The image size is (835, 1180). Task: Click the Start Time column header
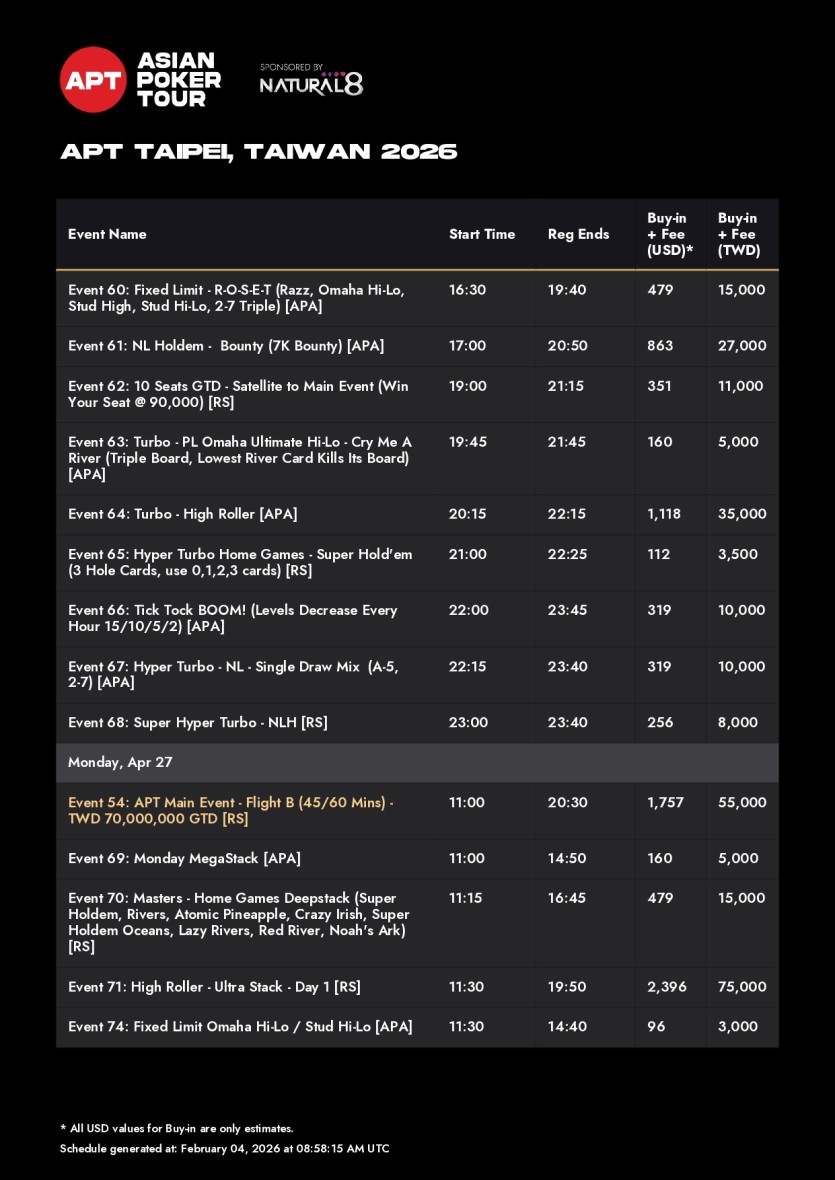(482, 234)
